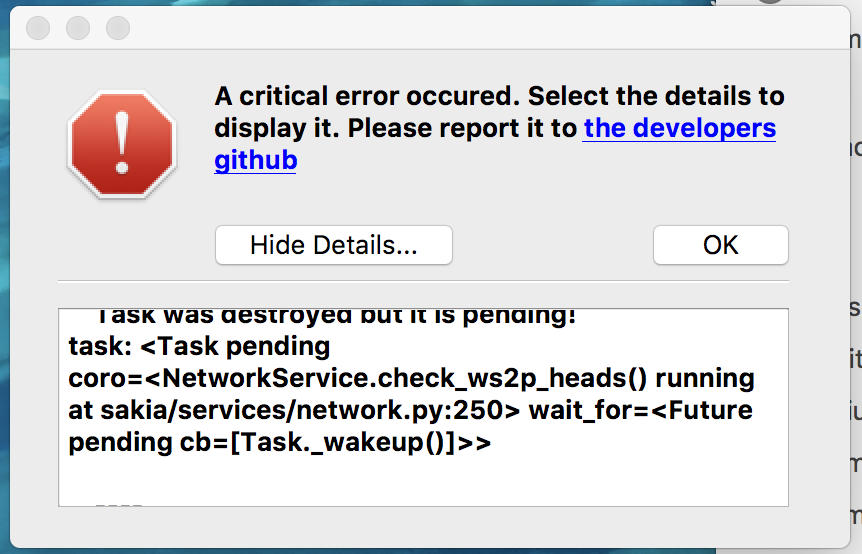Click the third grey window control circle

click(x=118, y=27)
